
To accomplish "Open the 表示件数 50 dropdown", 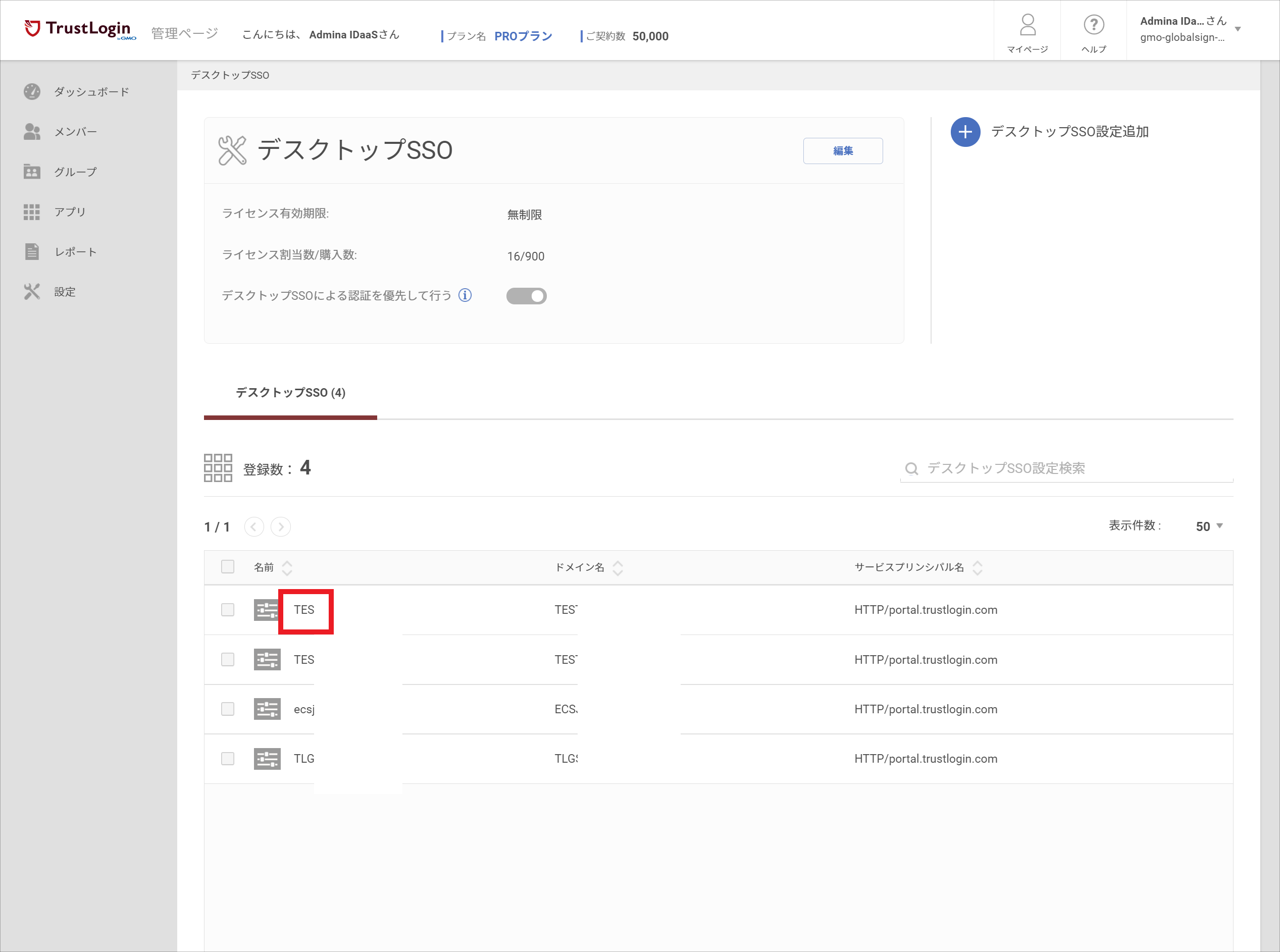I will (x=1208, y=526).
